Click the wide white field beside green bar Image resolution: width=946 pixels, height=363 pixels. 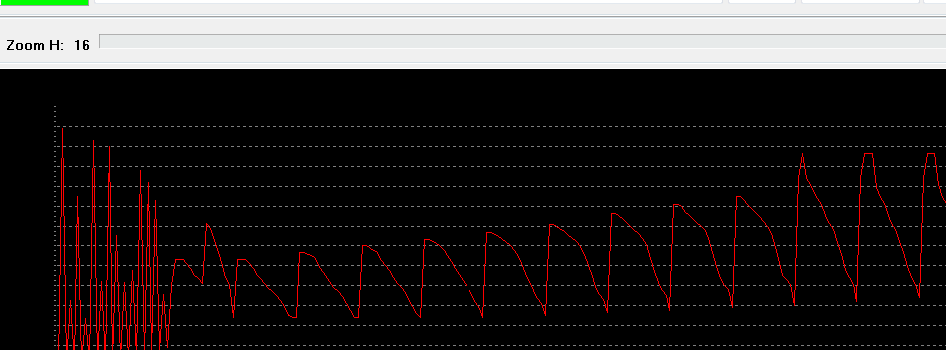click(x=408, y=2)
